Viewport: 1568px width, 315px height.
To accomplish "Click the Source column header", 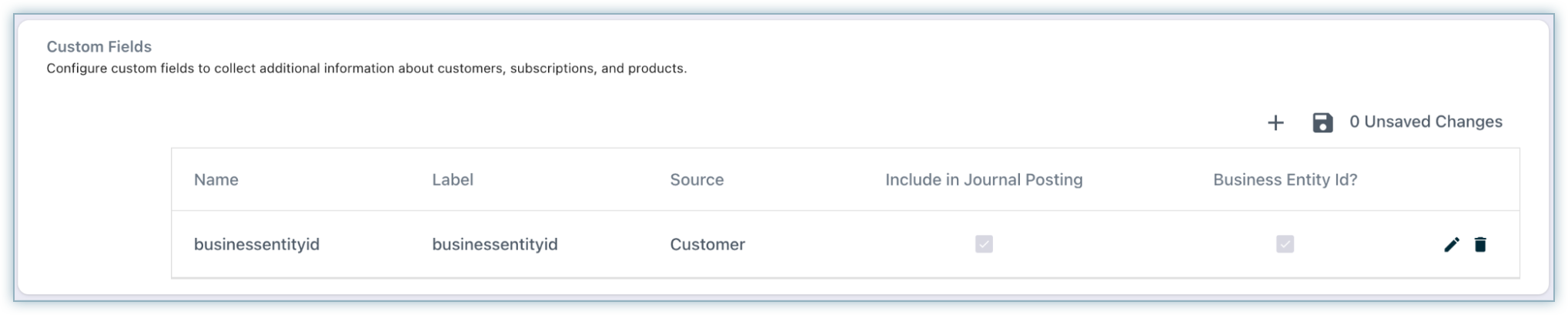I will pyautogui.click(x=697, y=179).
